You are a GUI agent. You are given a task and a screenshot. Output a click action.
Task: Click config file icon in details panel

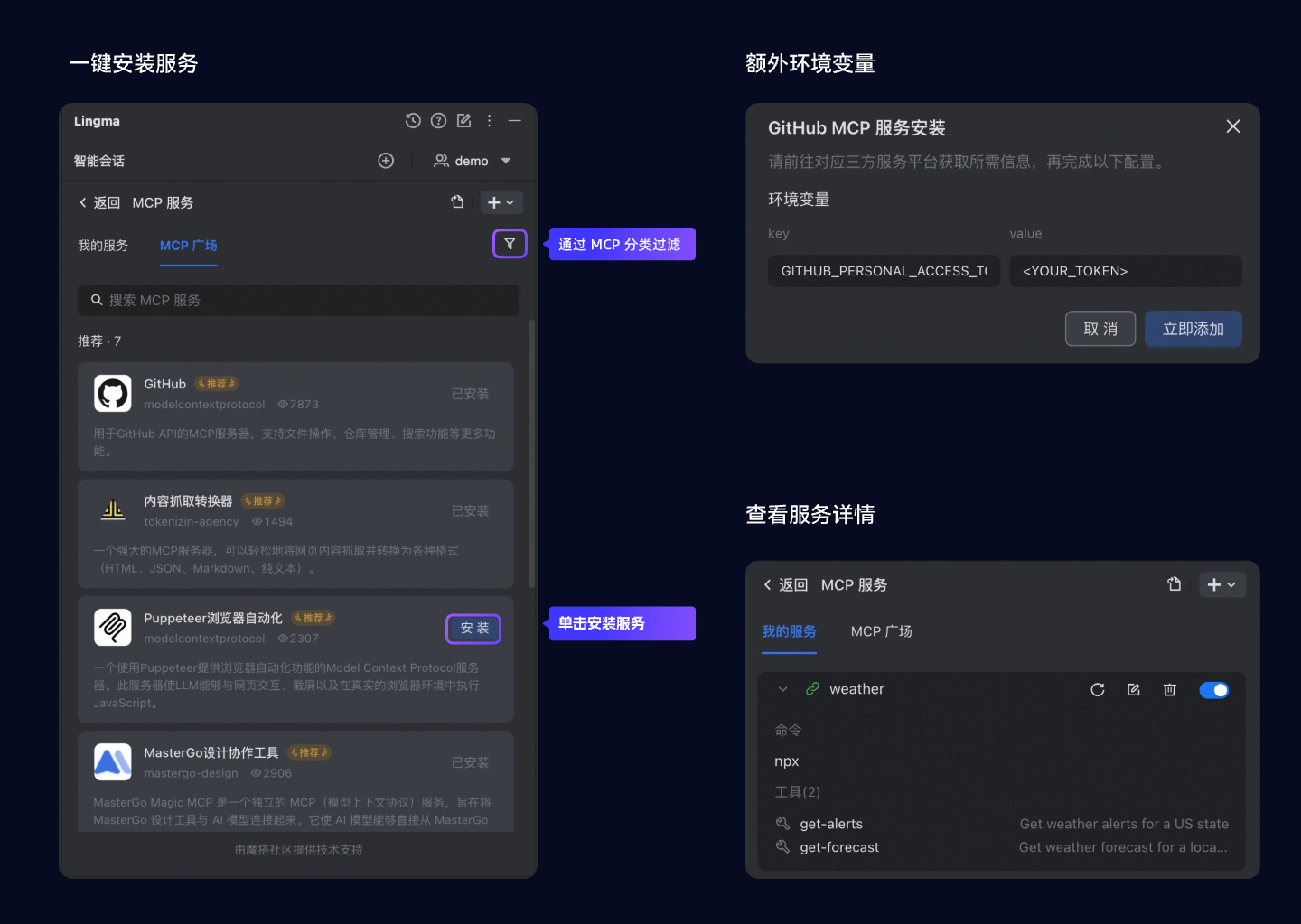[x=1174, y=584]
